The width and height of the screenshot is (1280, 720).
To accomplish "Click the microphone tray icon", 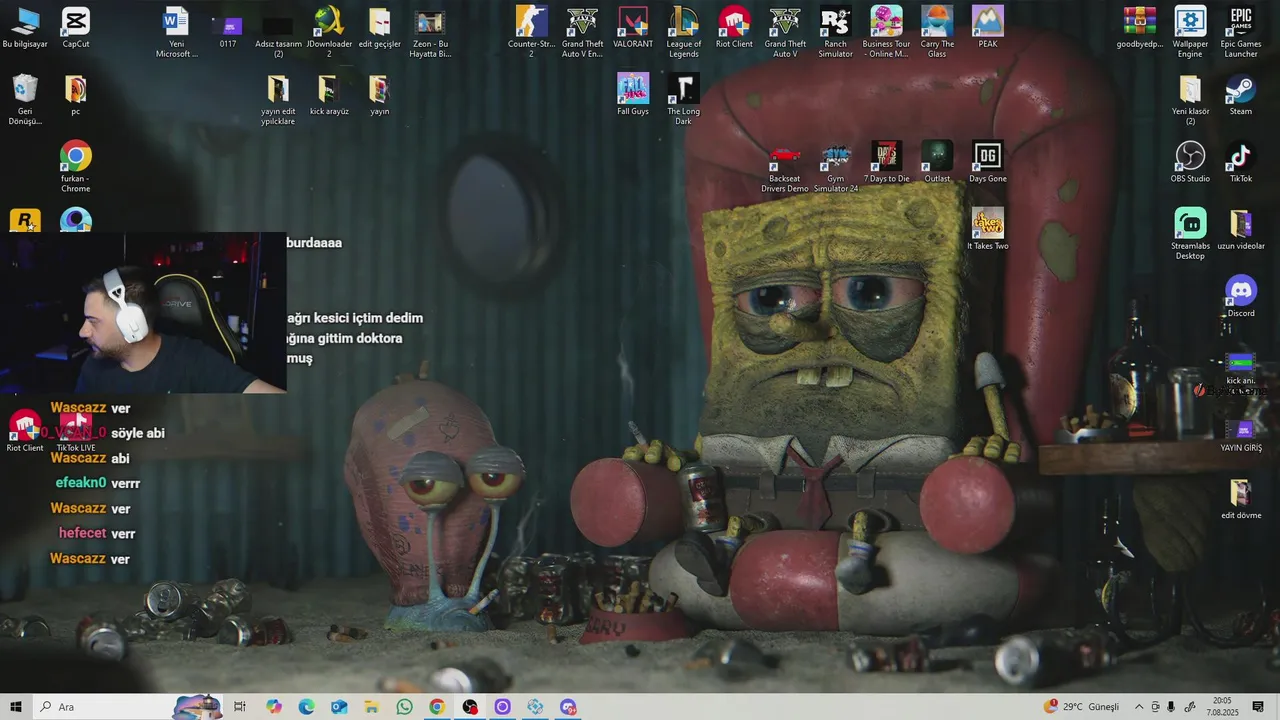I will click(x=1171, y=707).
